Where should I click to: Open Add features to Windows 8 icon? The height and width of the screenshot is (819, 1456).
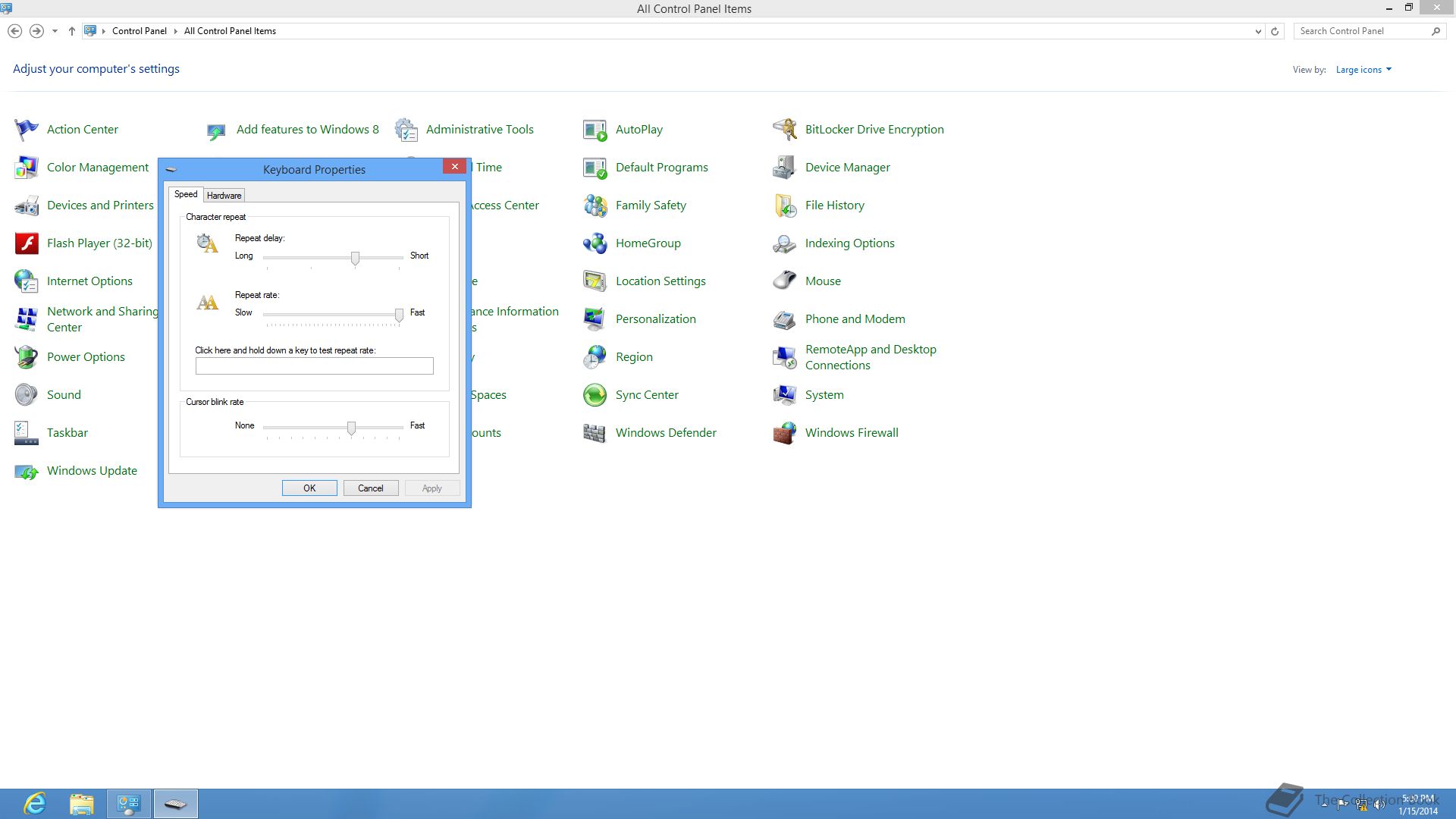(x=216, y=130)
